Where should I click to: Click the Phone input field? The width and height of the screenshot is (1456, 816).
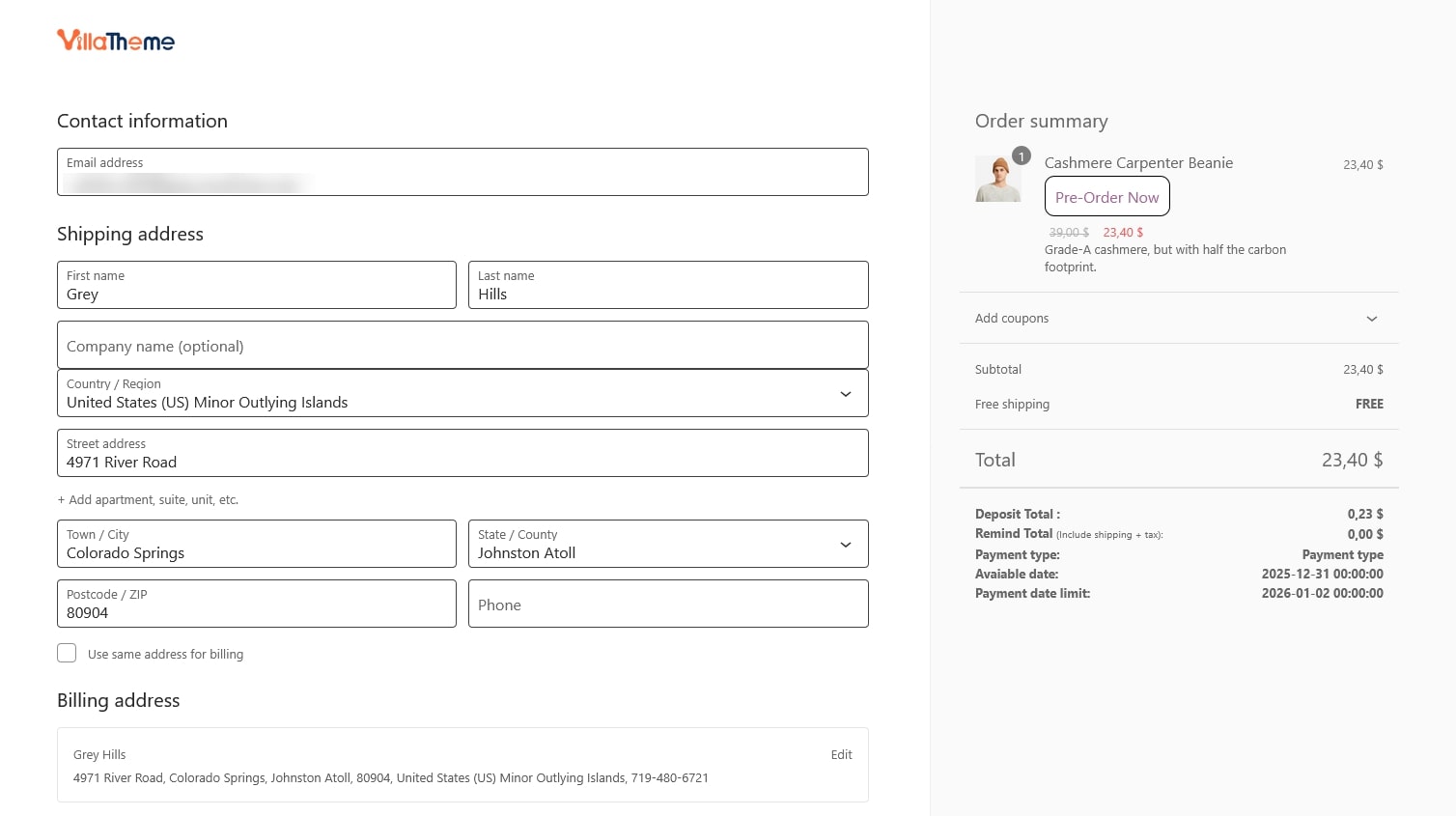click(x=667, y=605)
